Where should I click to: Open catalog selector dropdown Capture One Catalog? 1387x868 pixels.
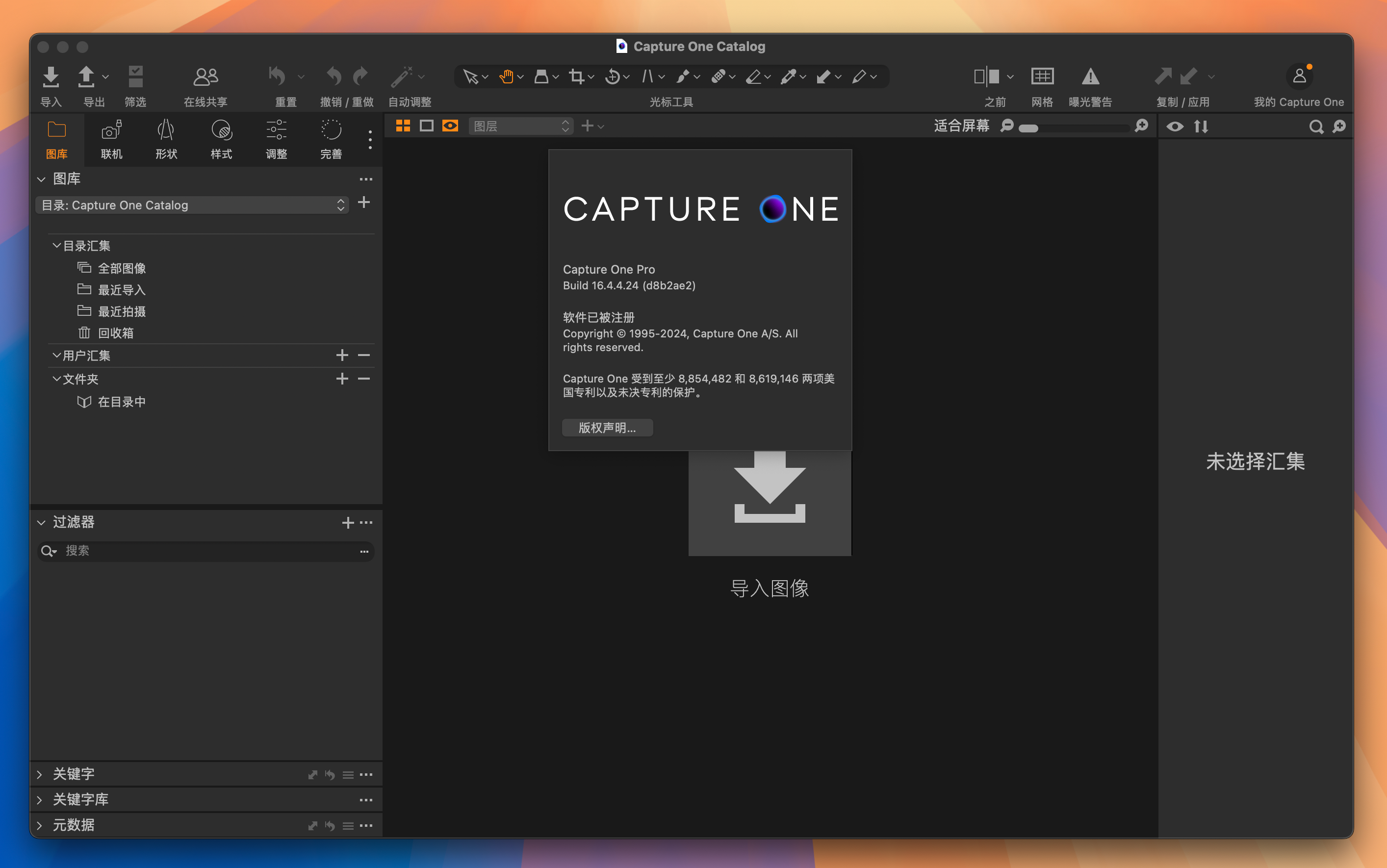tap(192, 205)
